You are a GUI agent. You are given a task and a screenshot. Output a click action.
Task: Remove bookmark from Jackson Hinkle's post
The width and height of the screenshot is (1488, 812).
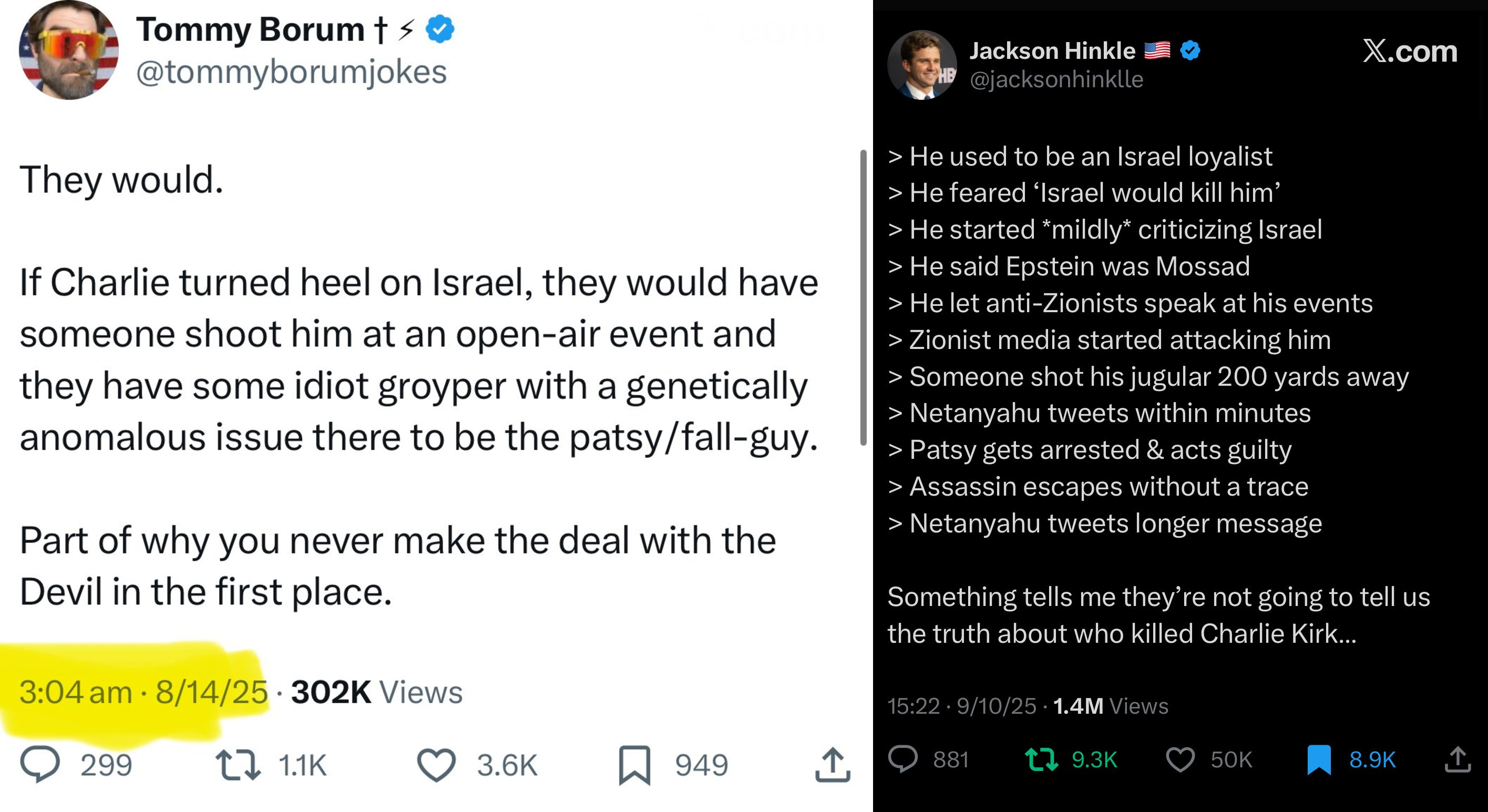[x=1319, y=759]
